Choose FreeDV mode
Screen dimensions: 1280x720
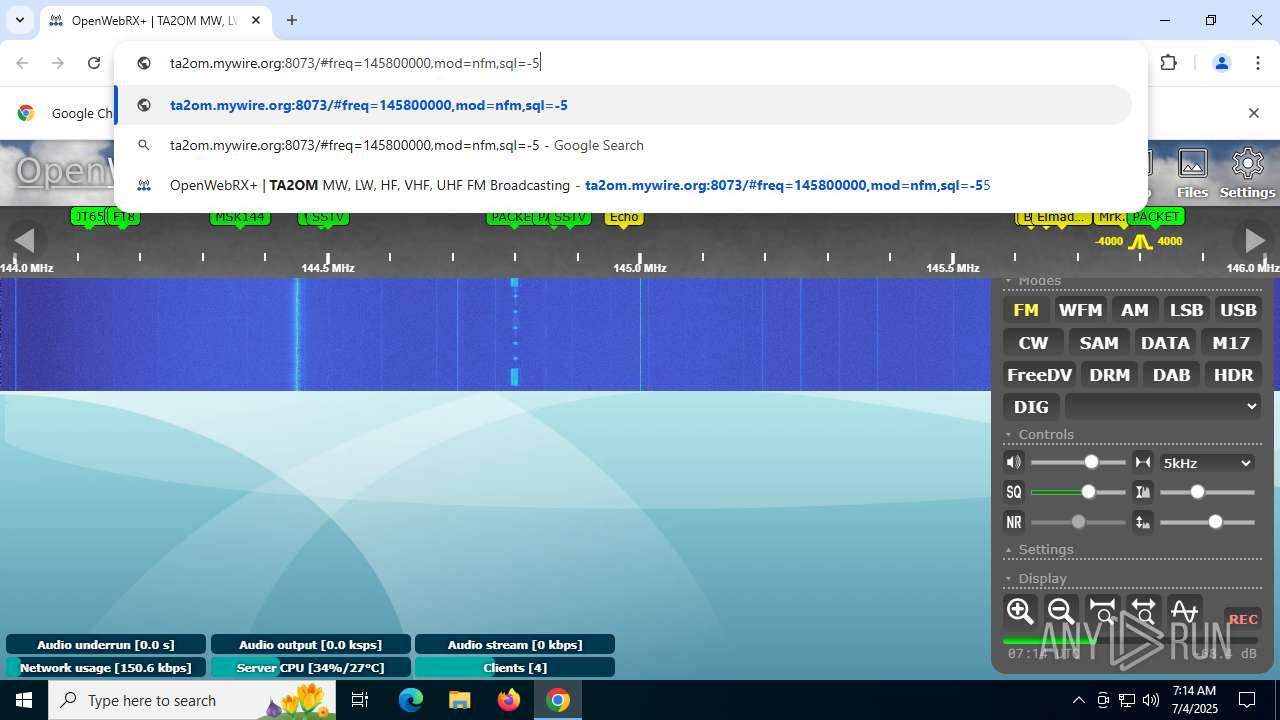click(x=1039, y=375)
